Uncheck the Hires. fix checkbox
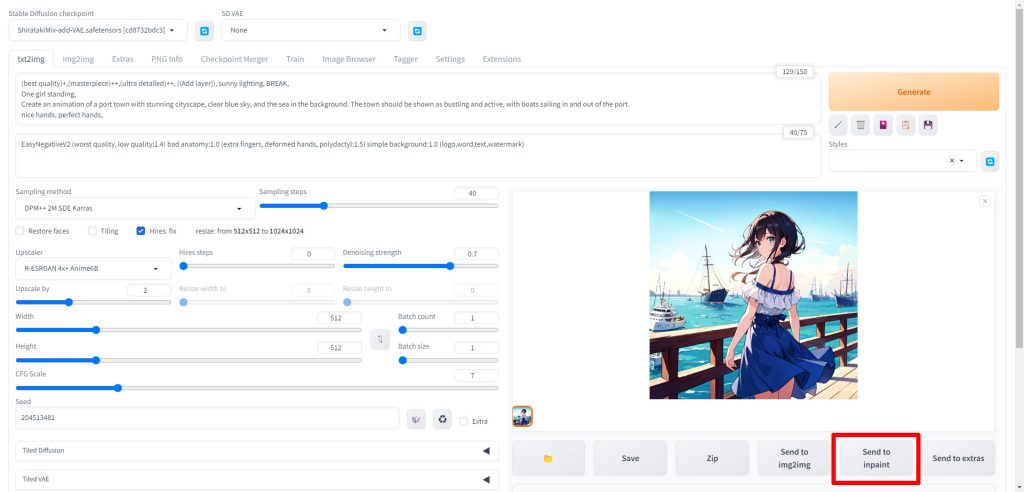Viewport: 1024px width, 492px height. 141,231
